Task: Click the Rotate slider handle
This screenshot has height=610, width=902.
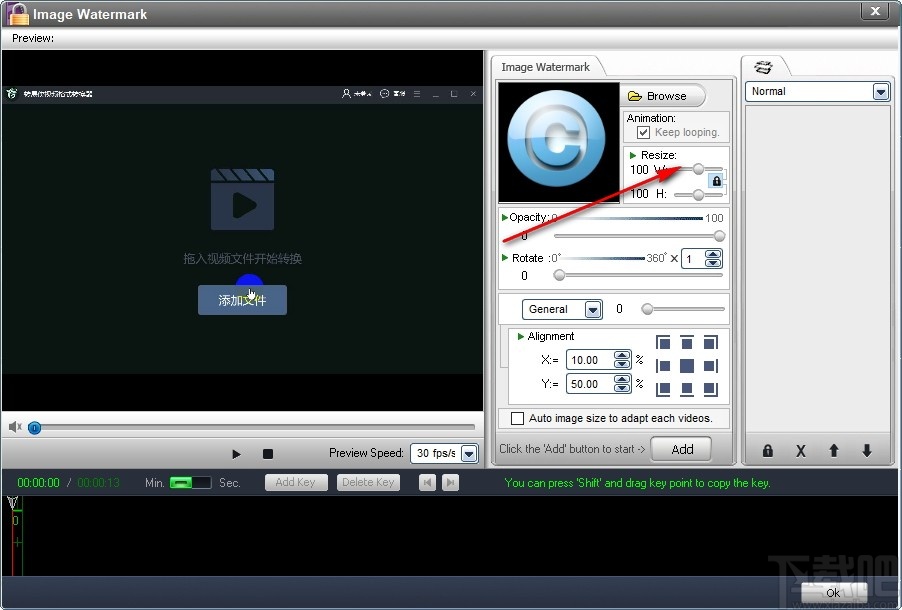Action: [x=559, y=275]
